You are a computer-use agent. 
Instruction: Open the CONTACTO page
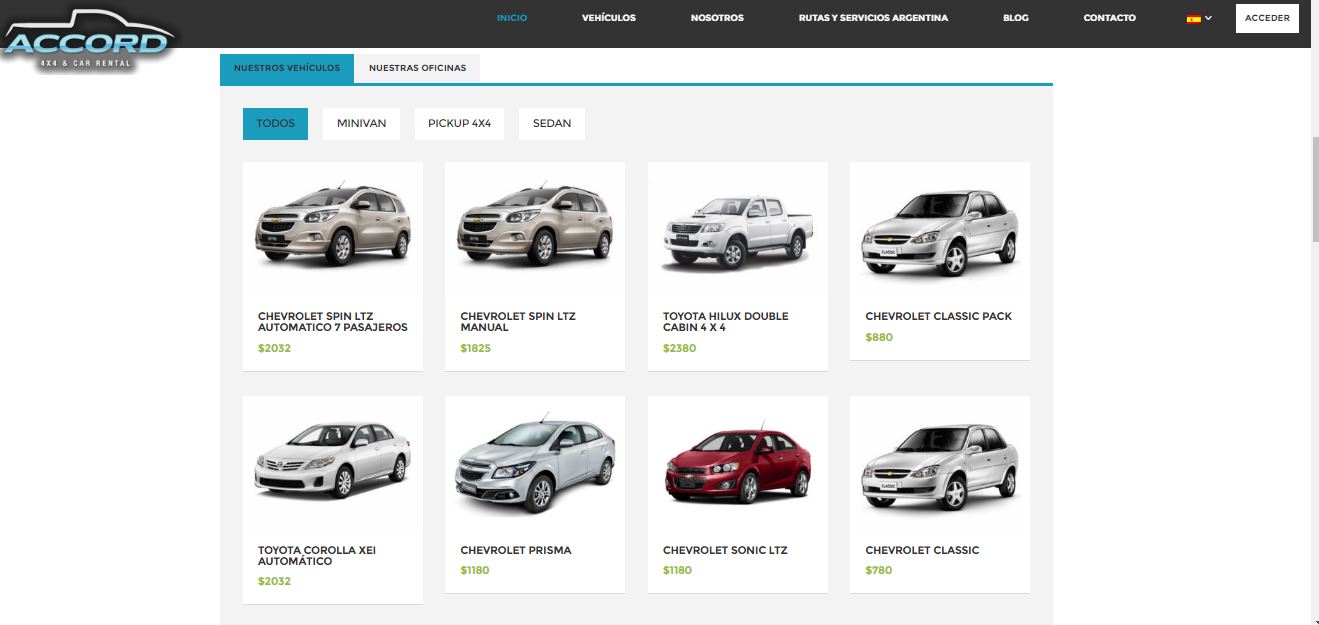1109,17
